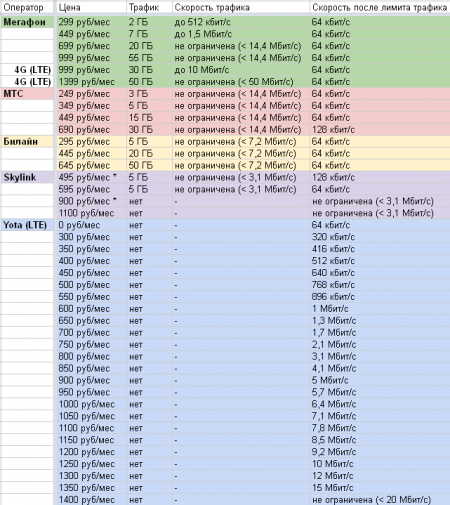
Task: Click the Цена column header
Action: tap(91, 7)
